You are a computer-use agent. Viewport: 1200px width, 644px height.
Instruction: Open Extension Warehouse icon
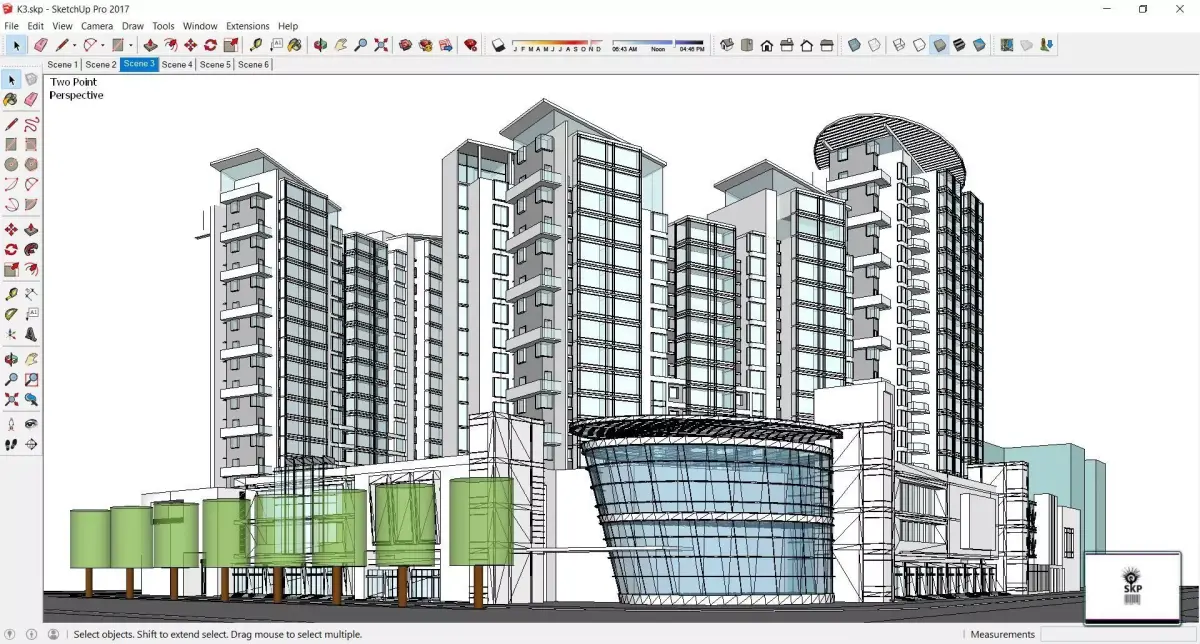[425, 45]
